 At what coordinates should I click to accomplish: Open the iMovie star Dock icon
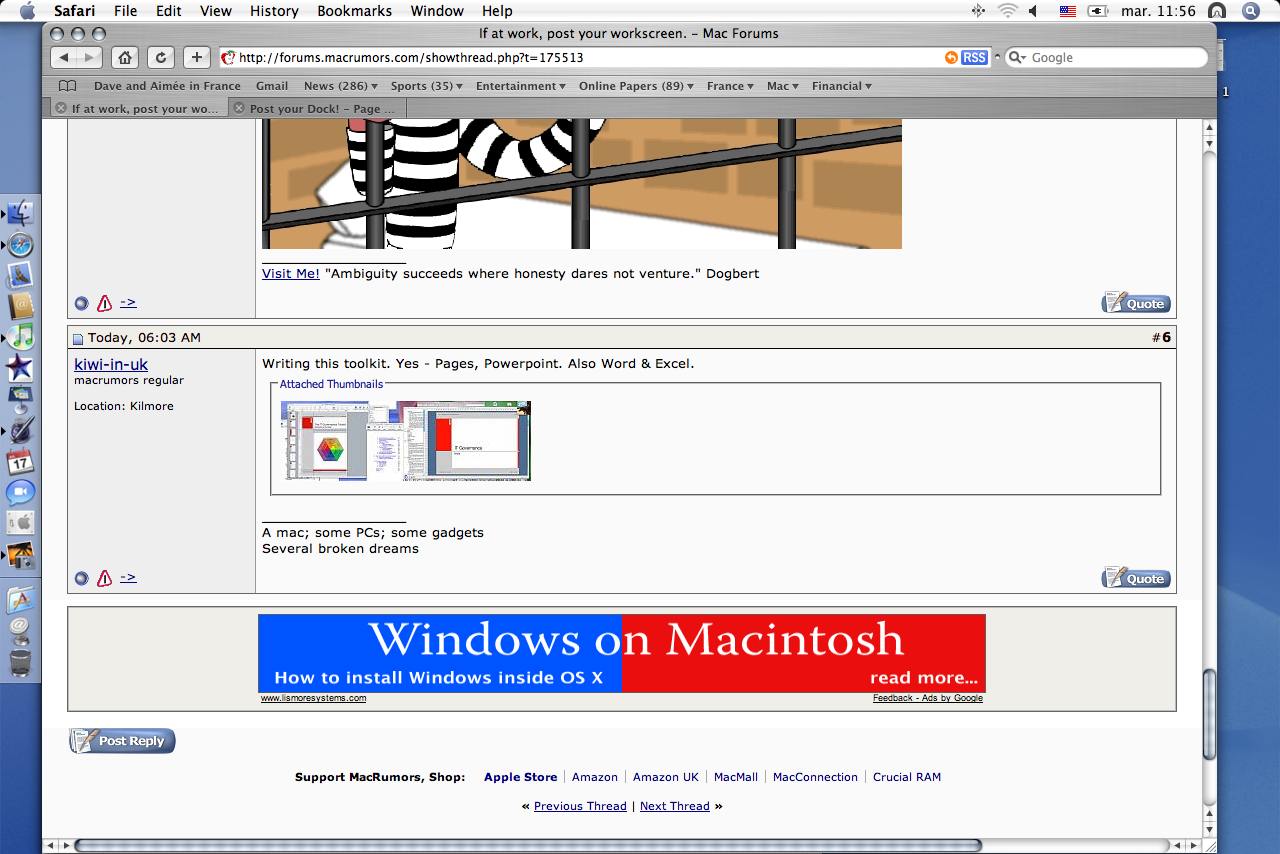coord(21,367)
